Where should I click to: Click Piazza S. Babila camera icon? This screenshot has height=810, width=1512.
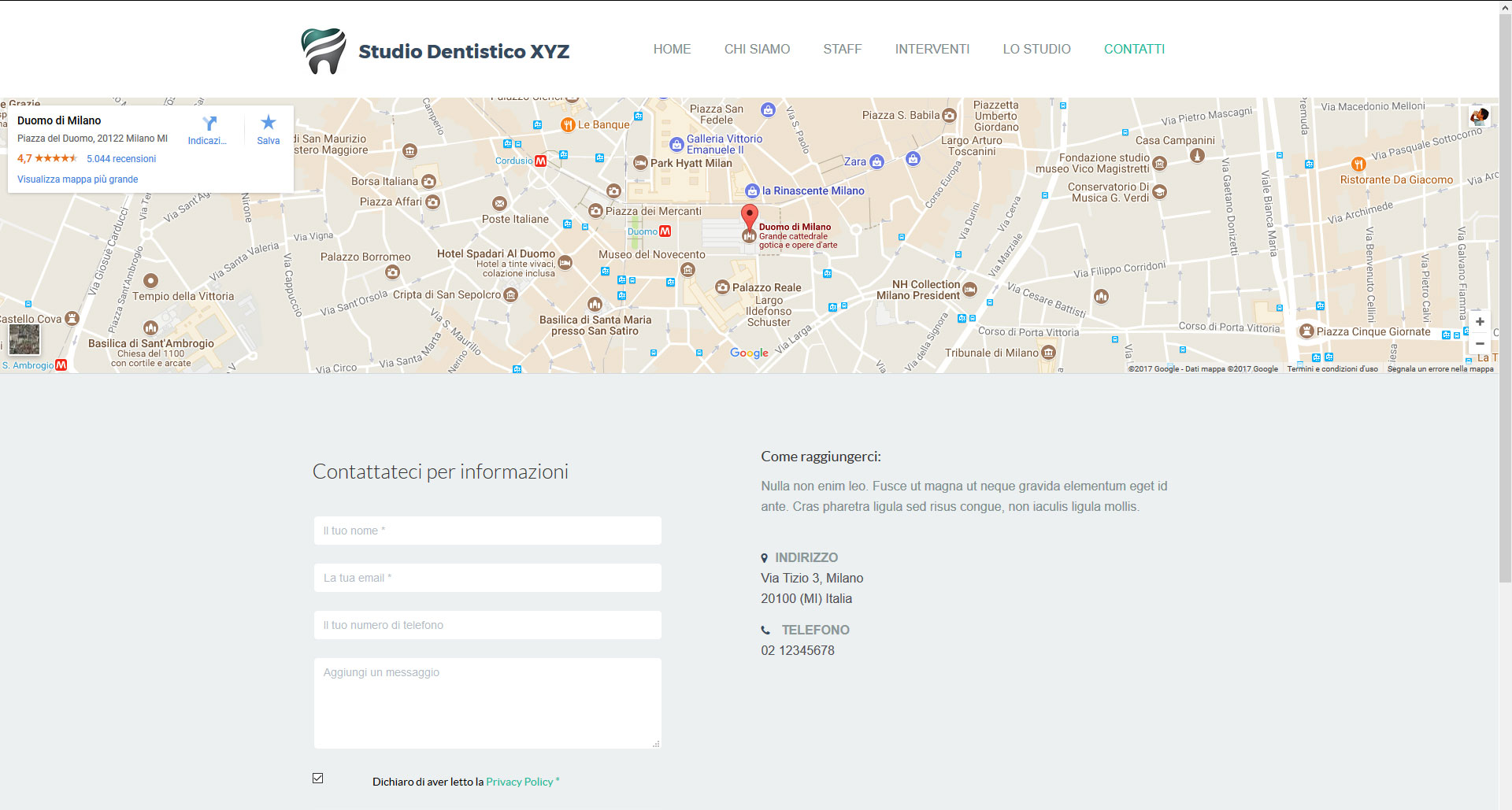tap(949, 115)
